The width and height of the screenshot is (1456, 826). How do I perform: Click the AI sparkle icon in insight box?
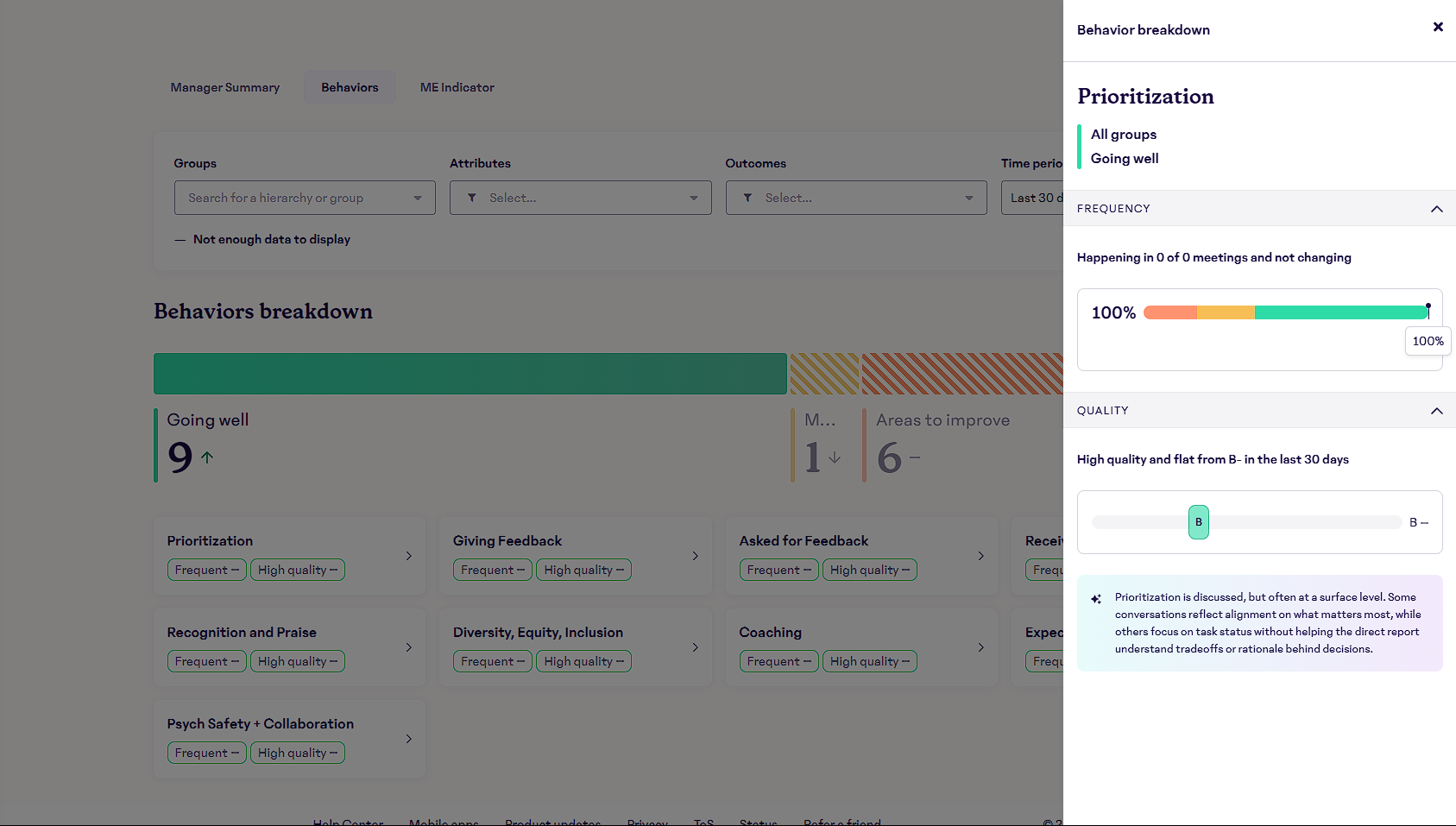(x=1096, y=598)
